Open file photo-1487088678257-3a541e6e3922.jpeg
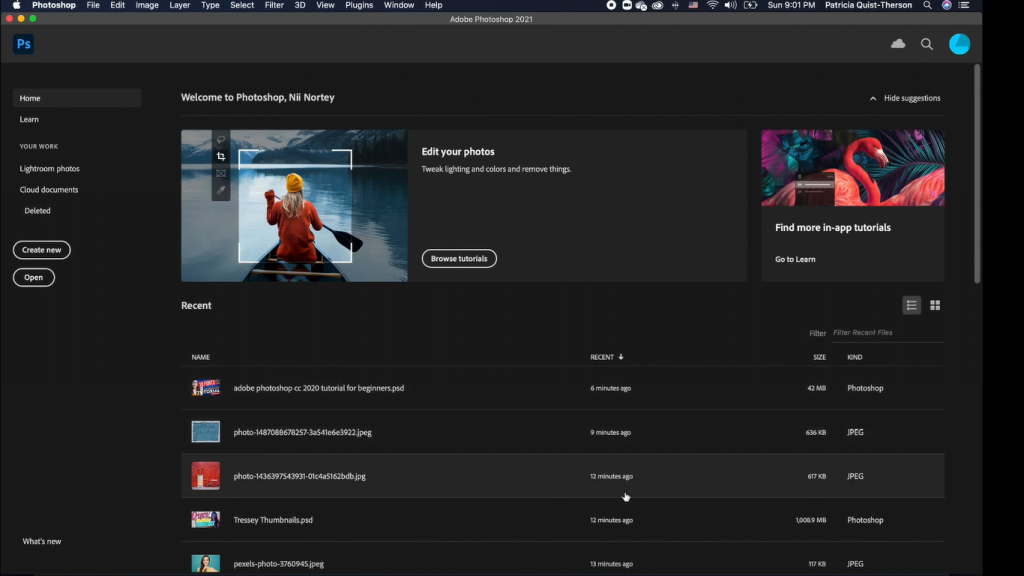The image size is (1024, 576). tap(302, 432)
